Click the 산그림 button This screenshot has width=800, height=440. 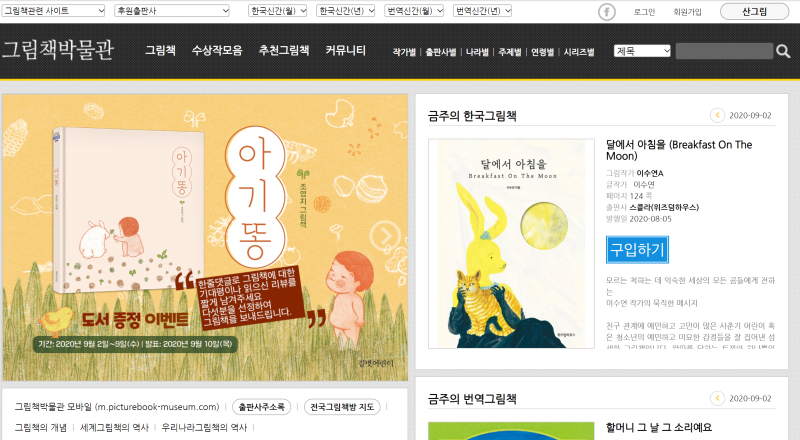coord(754,11)
